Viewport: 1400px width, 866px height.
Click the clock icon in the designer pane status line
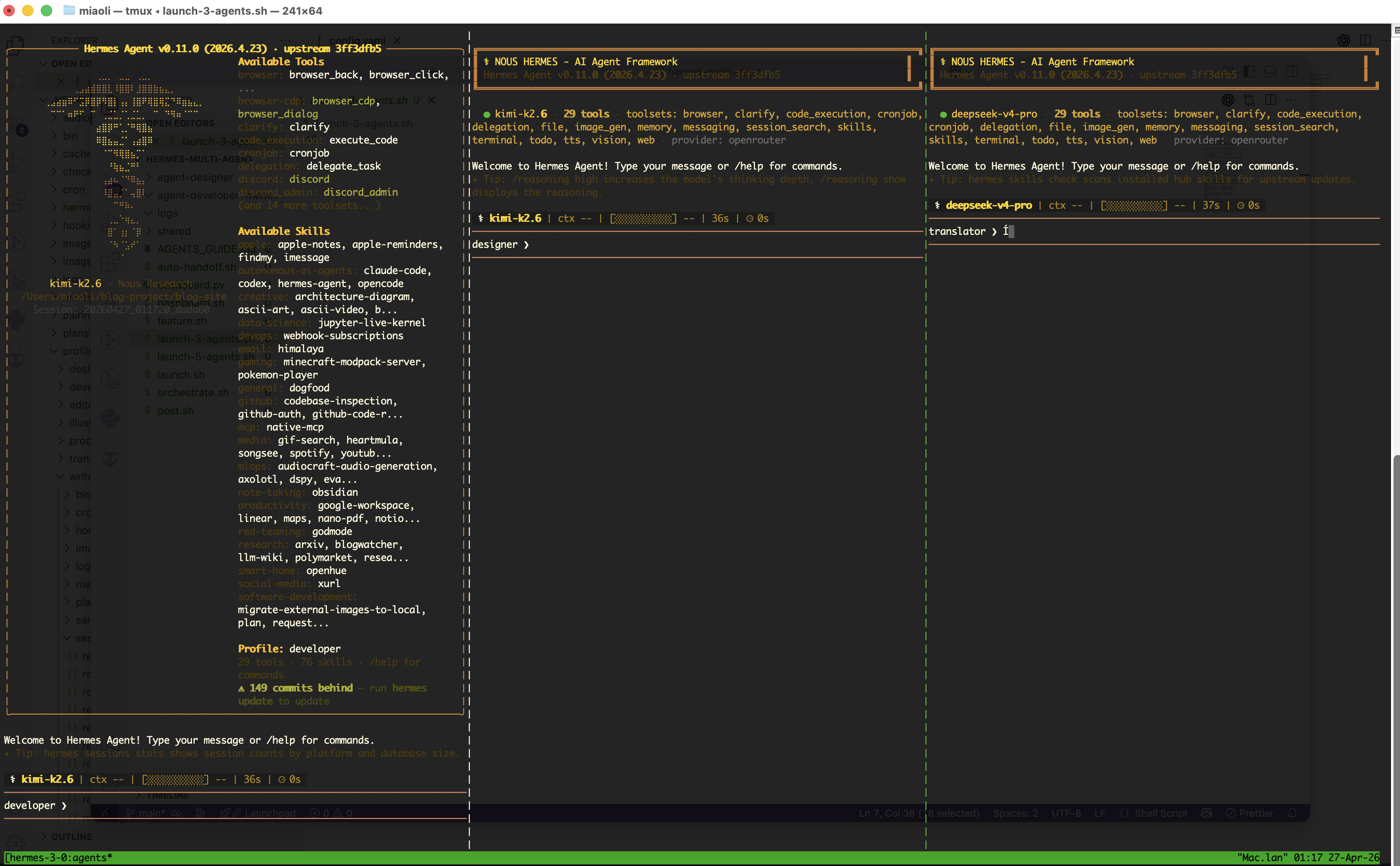coord(749,219)
